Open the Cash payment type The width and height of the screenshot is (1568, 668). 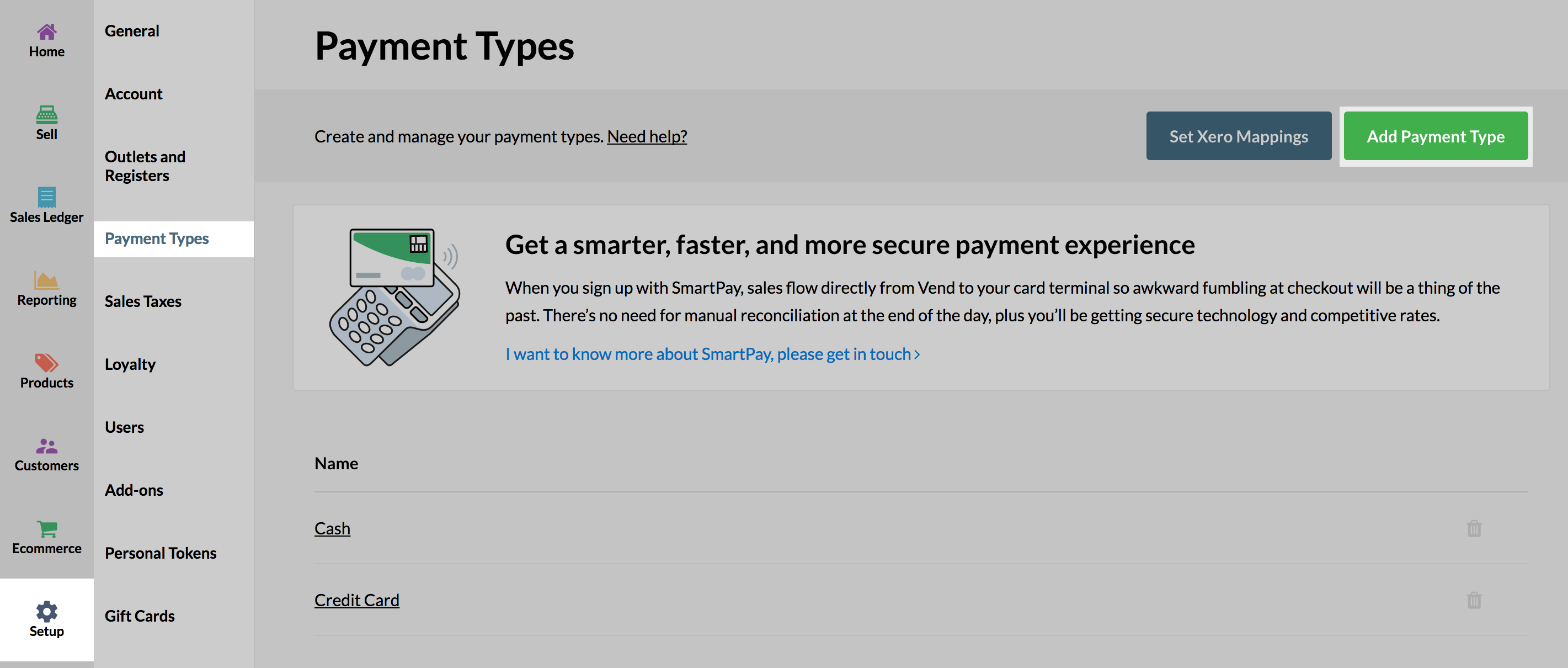332,528
